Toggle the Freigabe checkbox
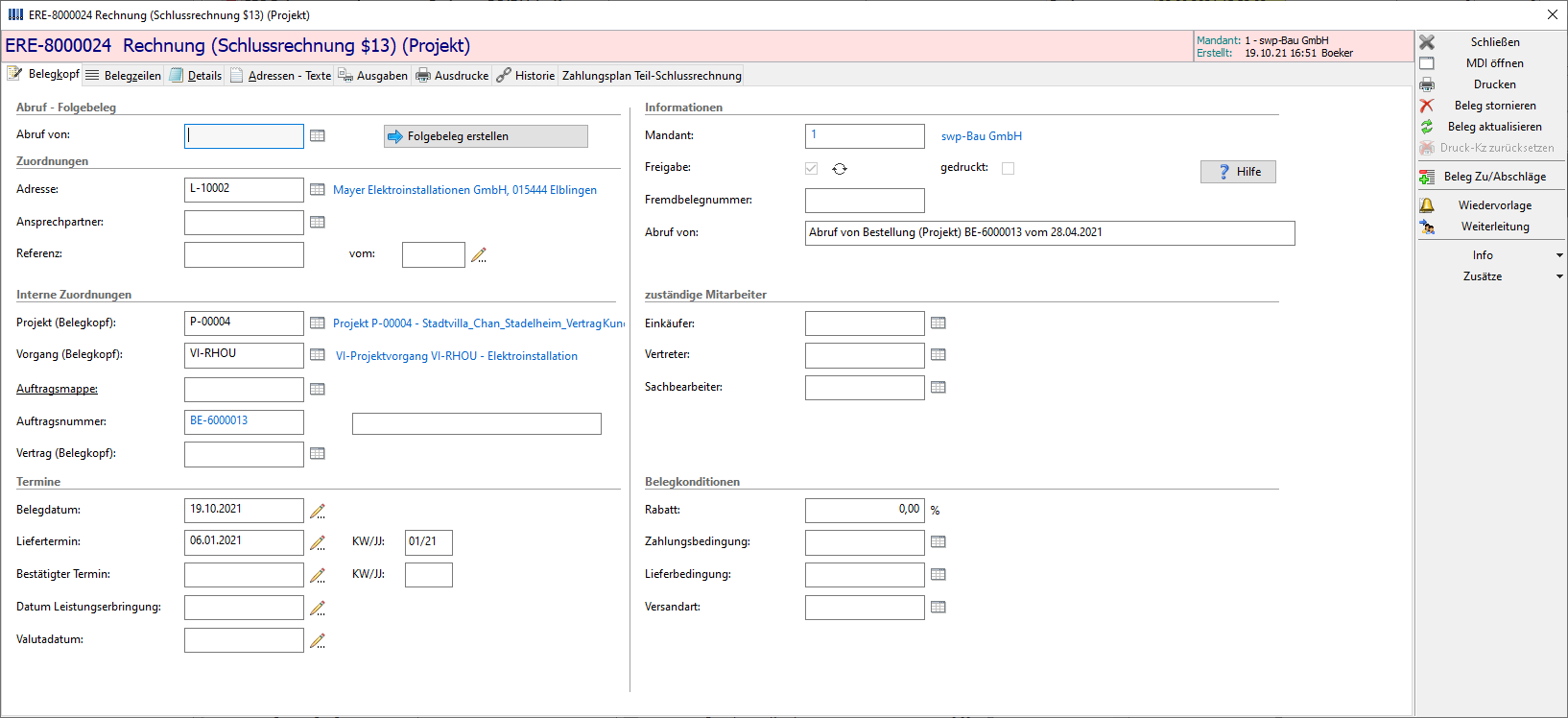This screenshot has width=1568, height=718. tap(812, 169)
